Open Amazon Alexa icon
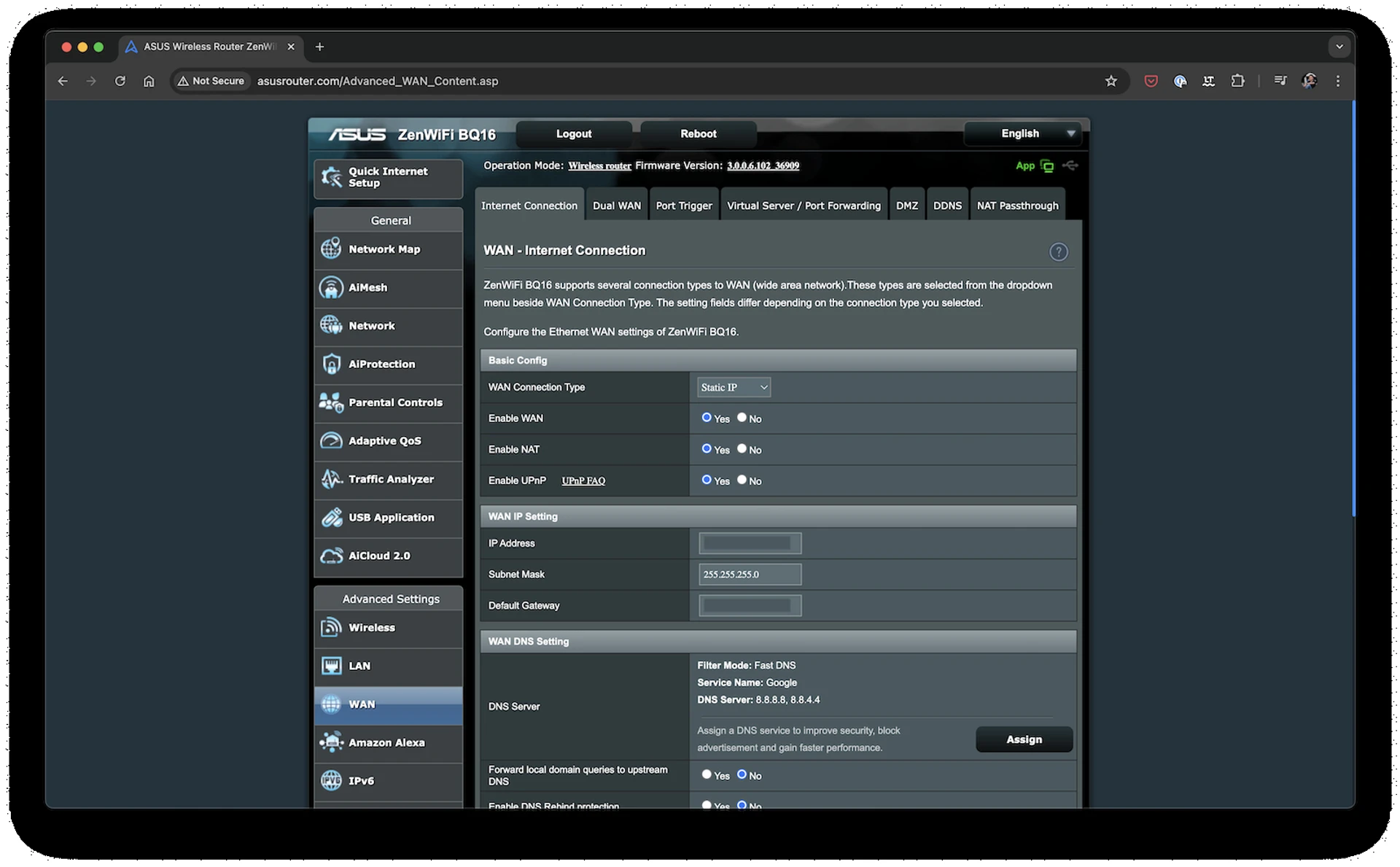1400x867 pixels. coord(331,742)
